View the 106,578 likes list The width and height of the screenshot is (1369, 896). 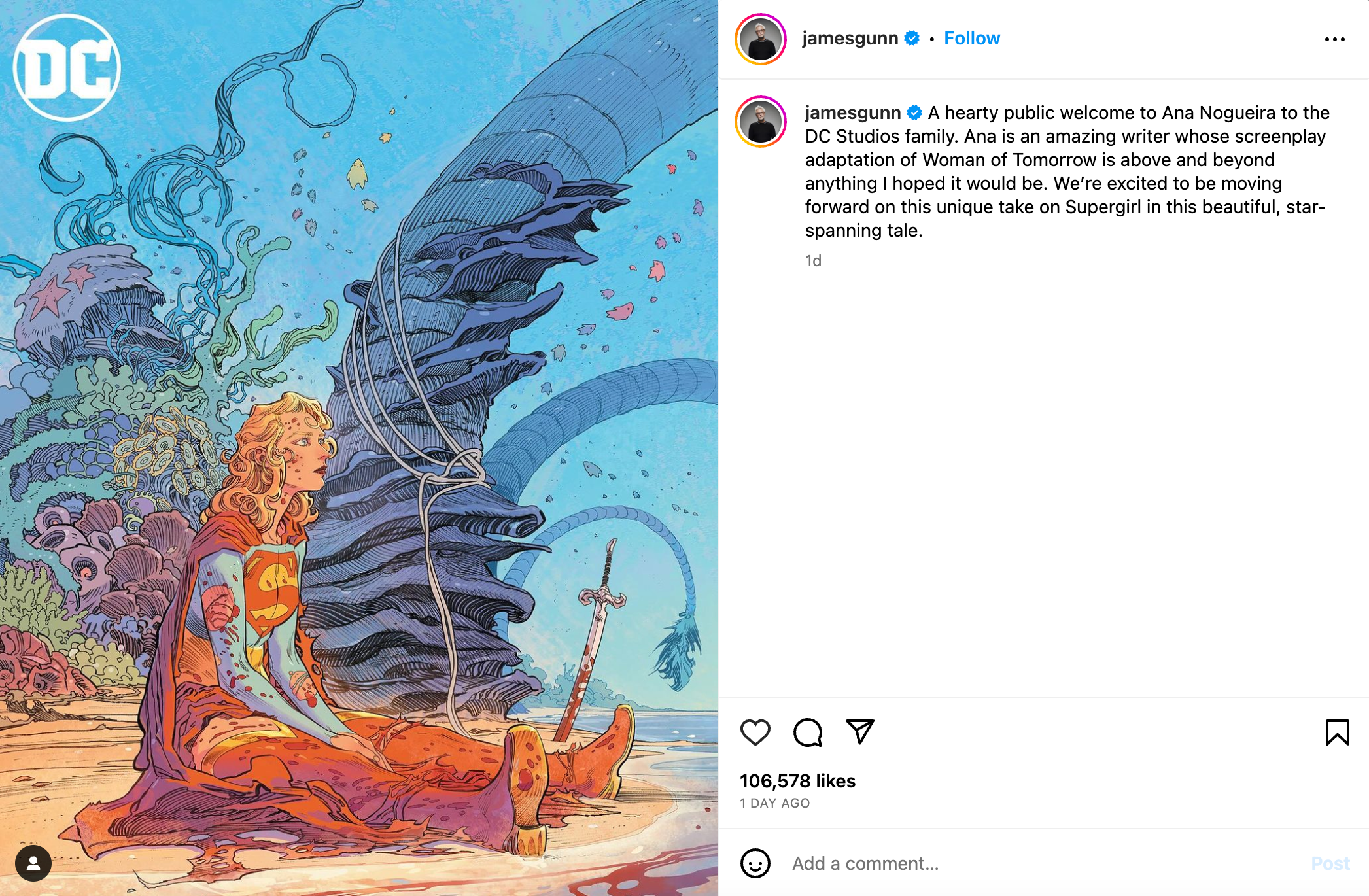[797, 781]
